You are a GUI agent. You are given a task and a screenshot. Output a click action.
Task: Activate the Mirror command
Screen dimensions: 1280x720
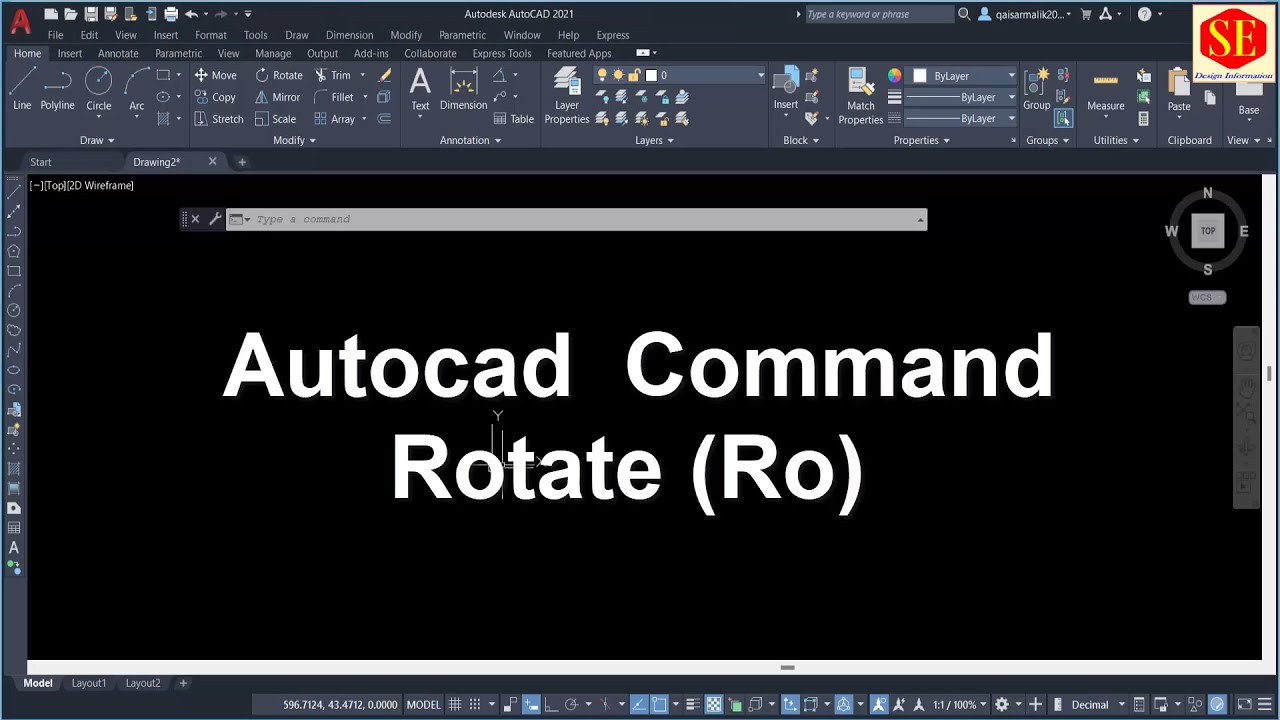click(x=277, y=97)
